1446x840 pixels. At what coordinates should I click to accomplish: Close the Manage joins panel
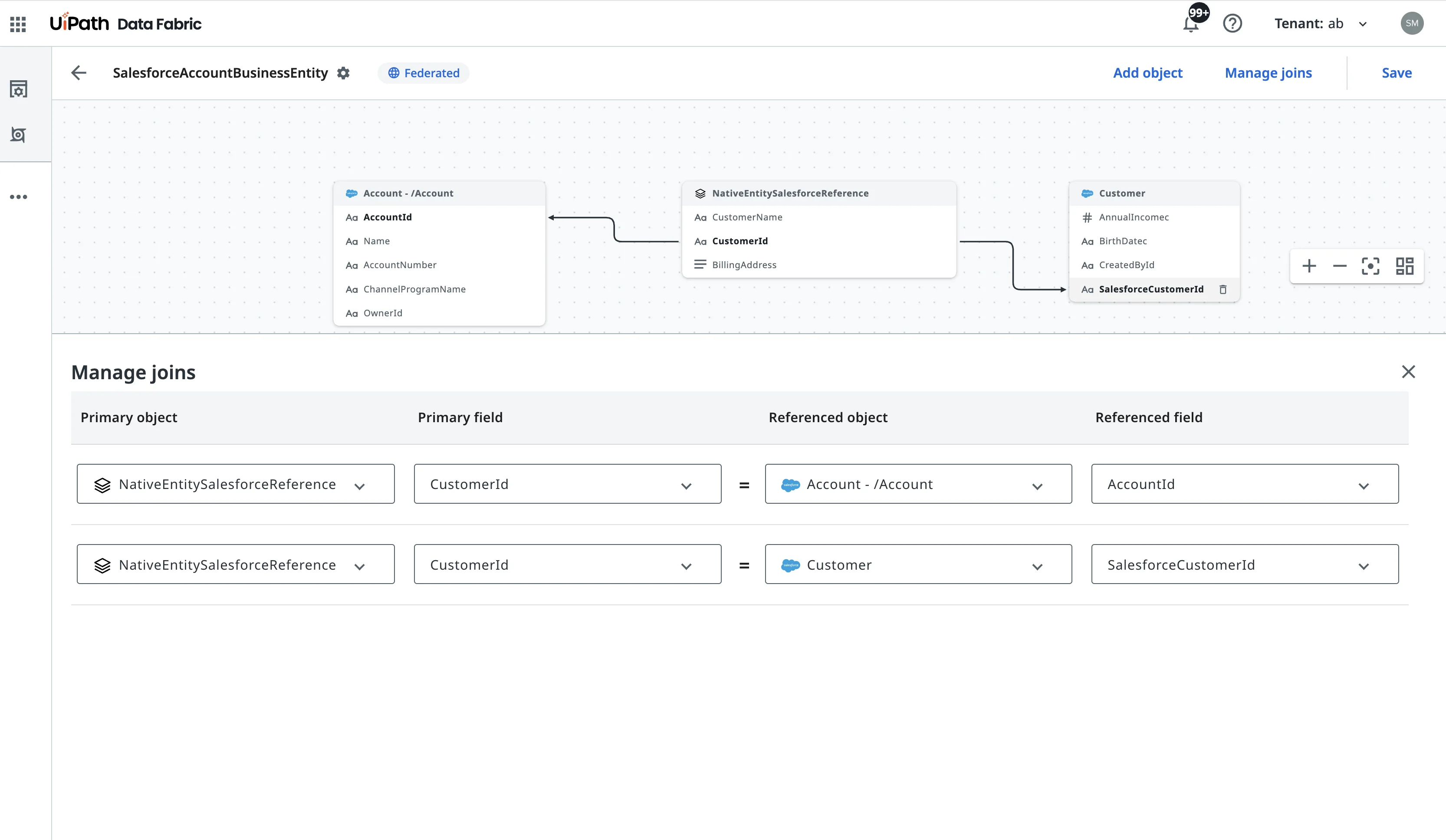pyautogui.click(x=1408, y=372)
